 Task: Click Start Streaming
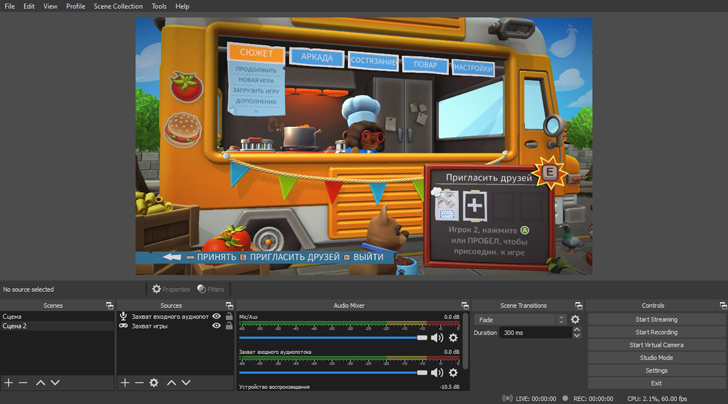click(656, 319)
